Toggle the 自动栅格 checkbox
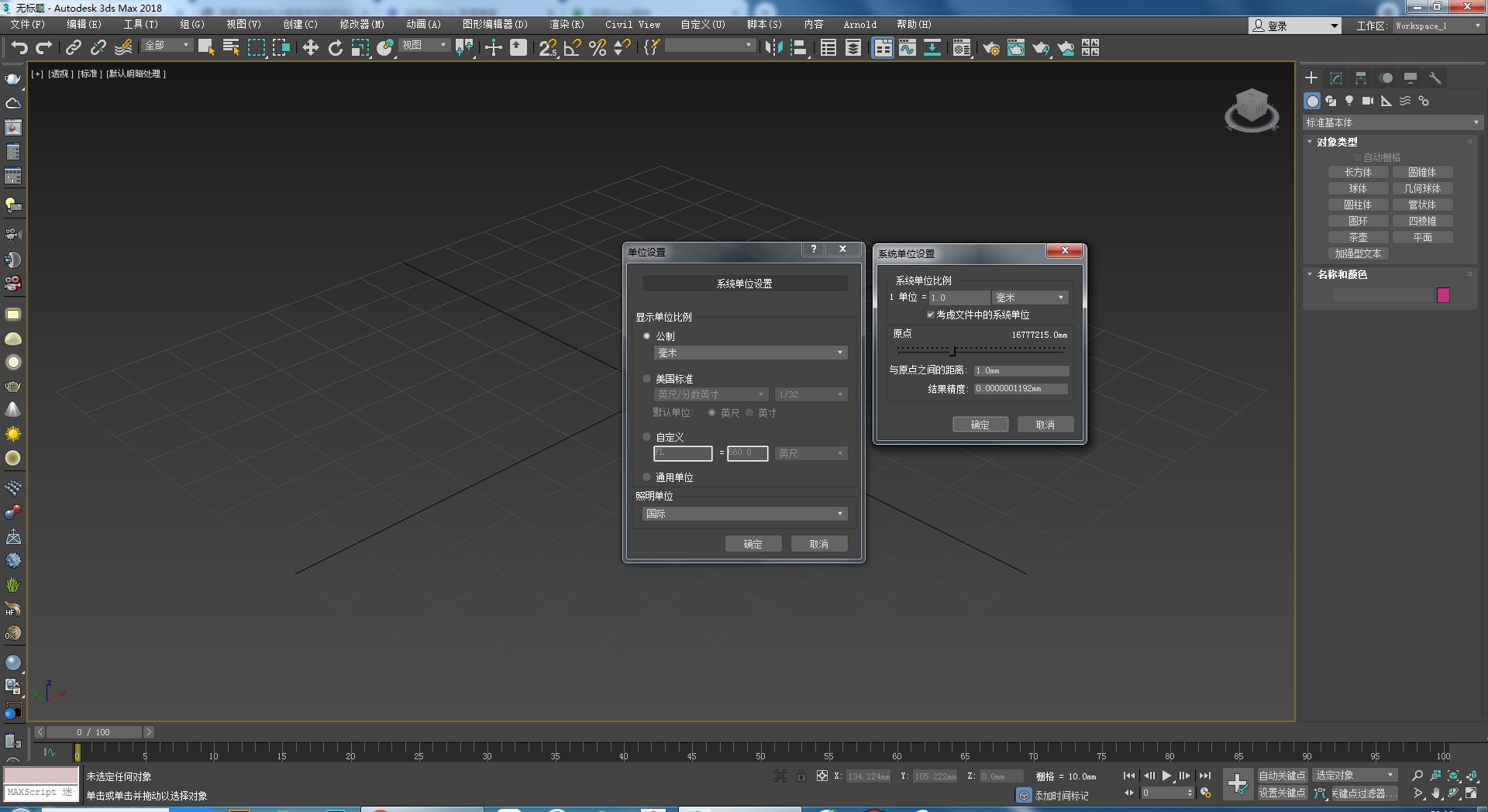The width and height of the screenshot is (1488, 812). tap(1357, 157)
